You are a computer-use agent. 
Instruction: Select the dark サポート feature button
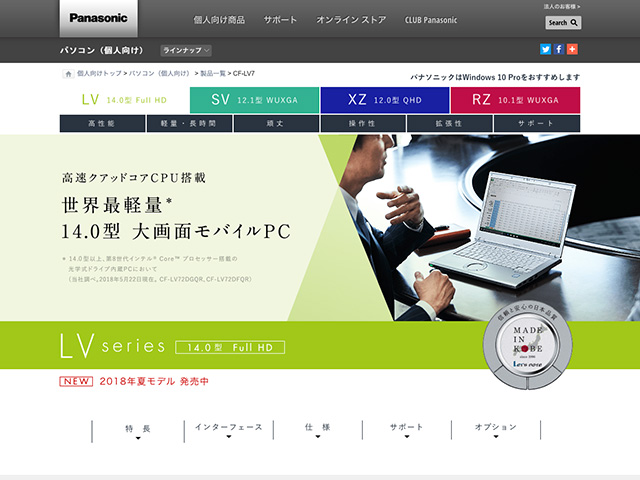(x=537, y=124)
